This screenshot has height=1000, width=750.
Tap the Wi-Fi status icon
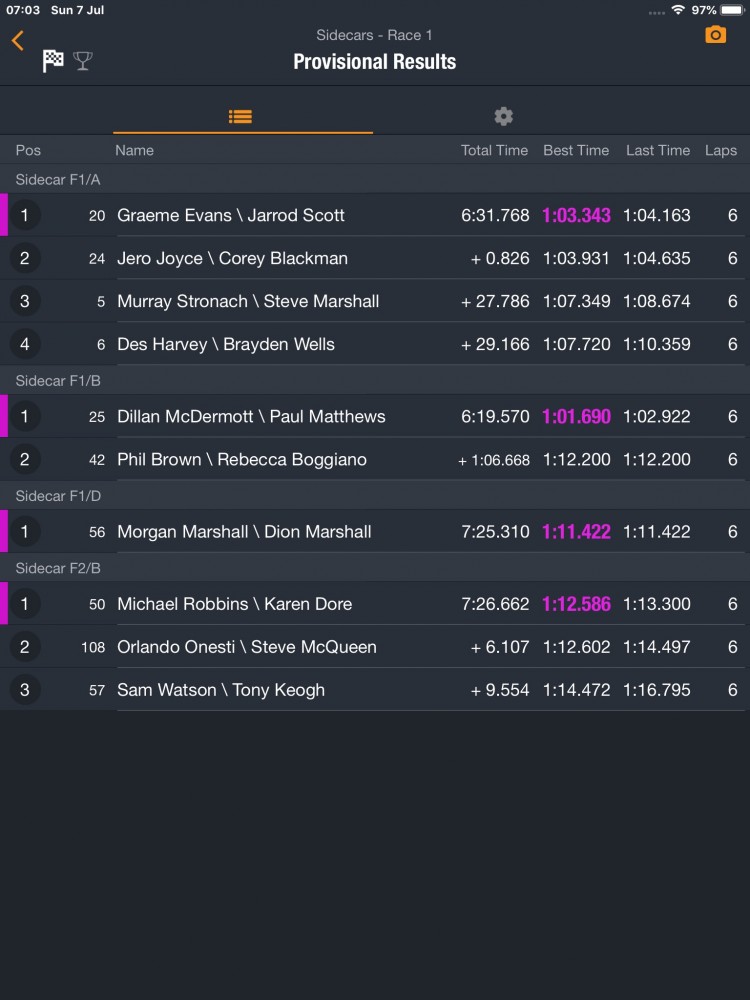(x=678, y=10)
